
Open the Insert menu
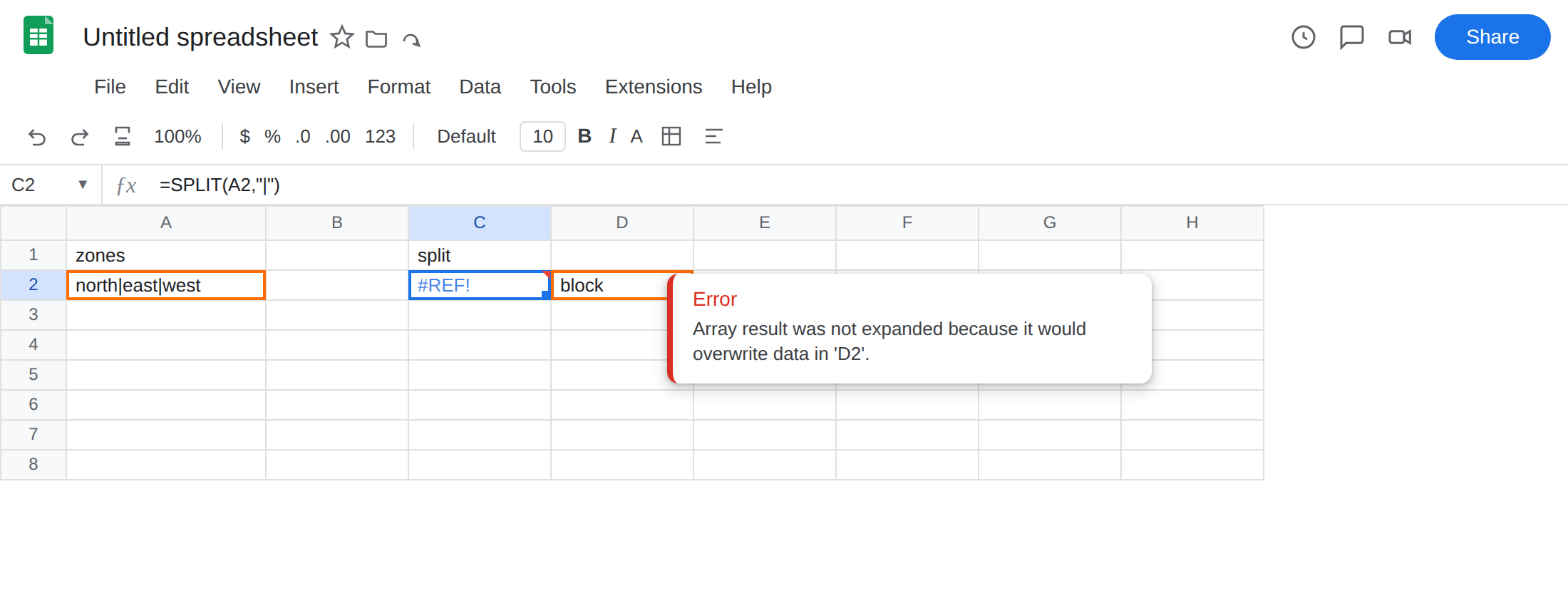[314, 87]
